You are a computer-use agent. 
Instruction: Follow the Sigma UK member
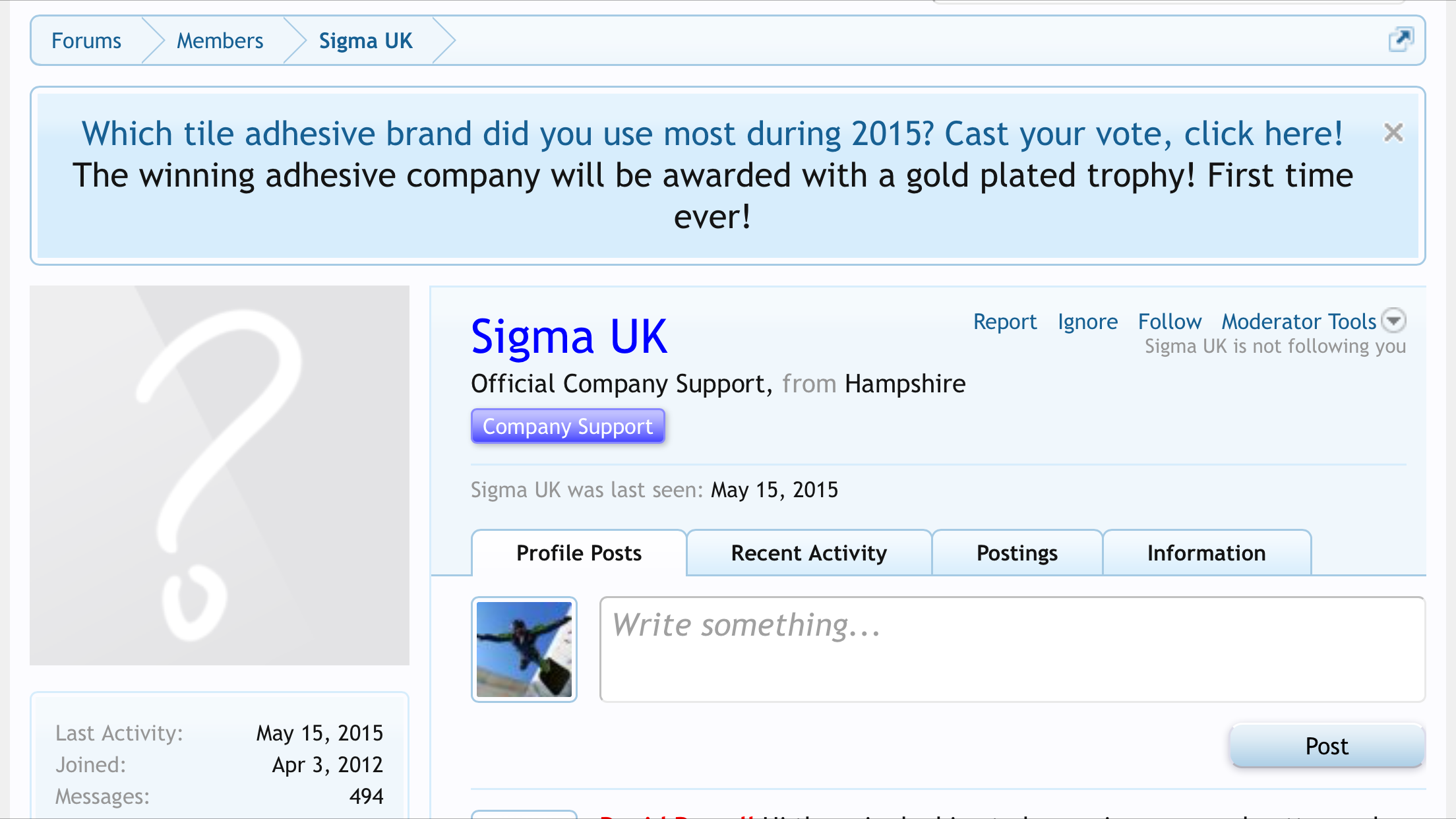1170,322
